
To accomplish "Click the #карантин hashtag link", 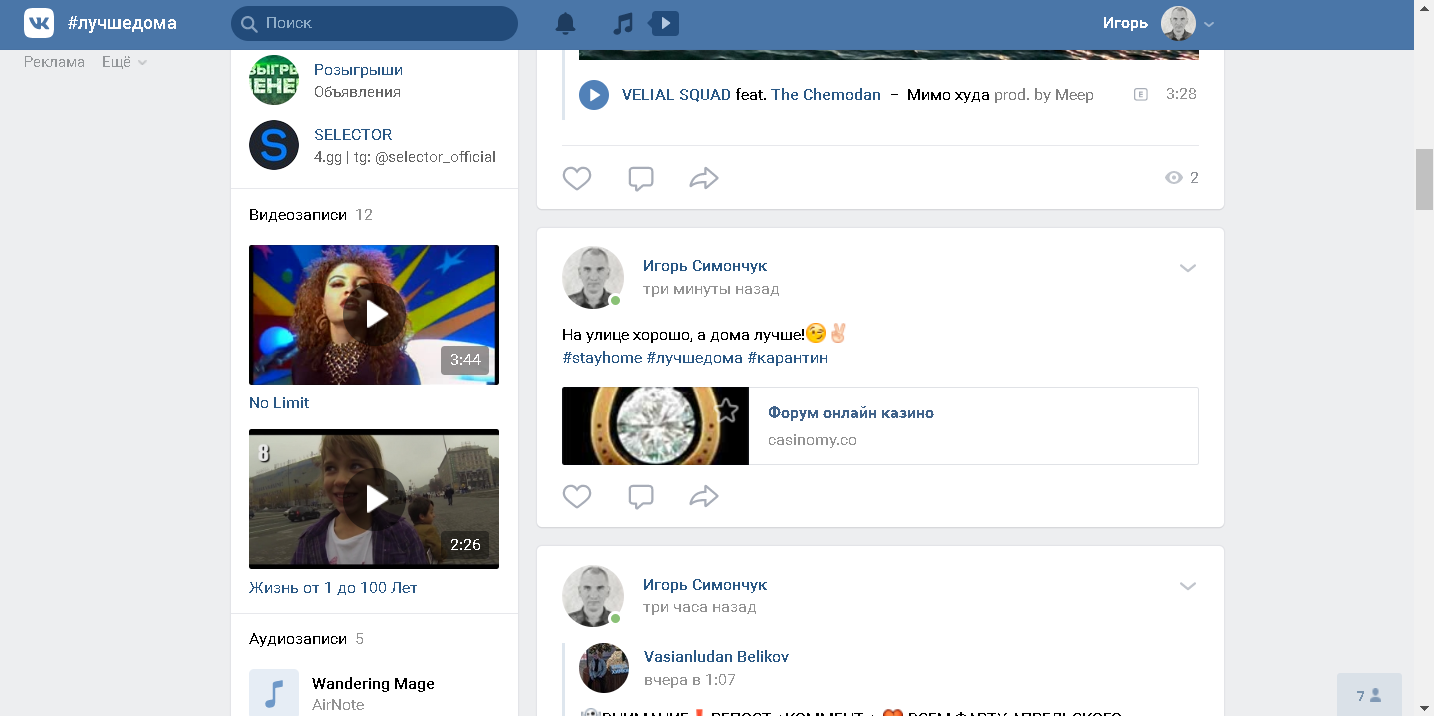I will [787, 358].
